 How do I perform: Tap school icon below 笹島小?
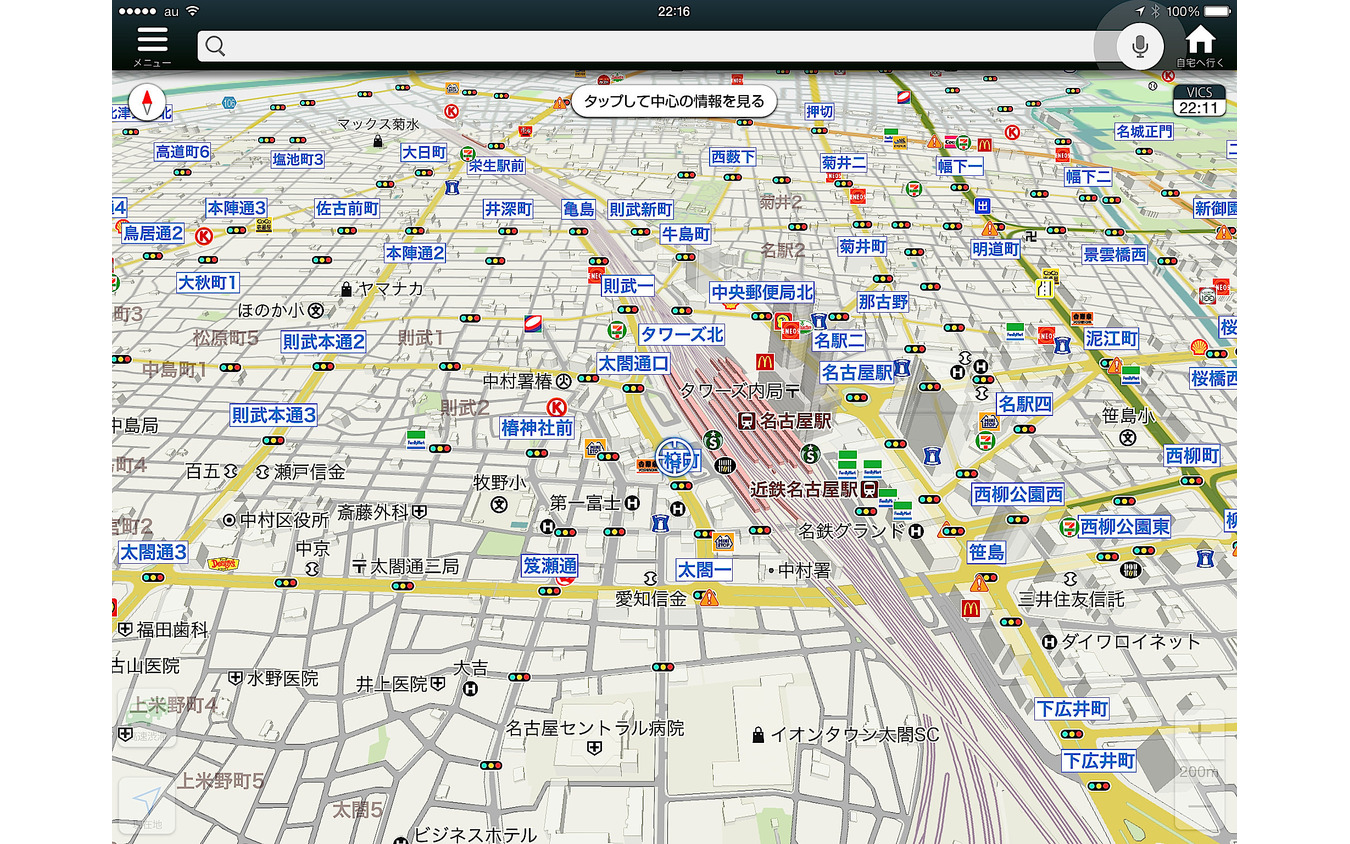click(1128, 437)
